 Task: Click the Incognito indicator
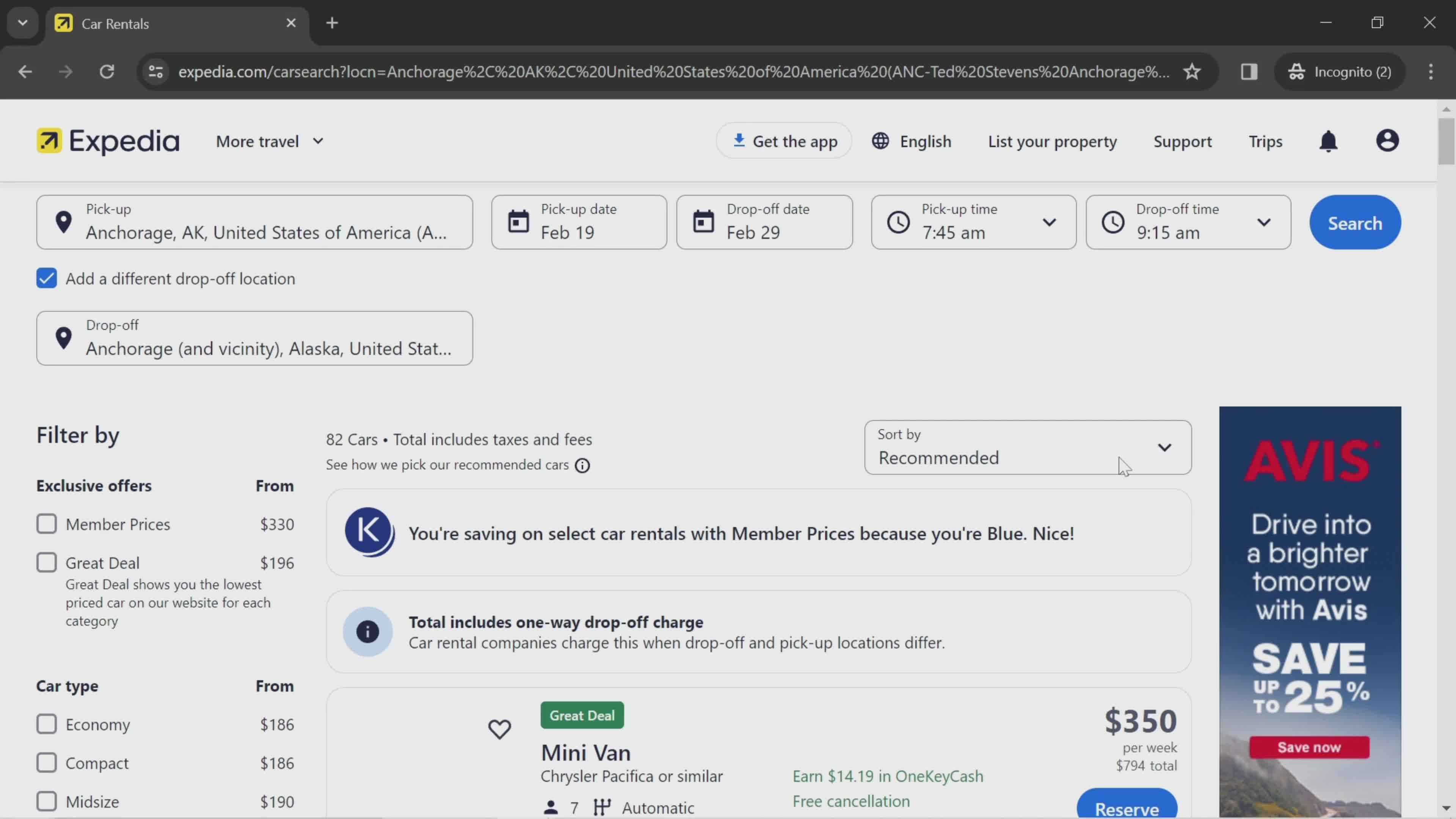1340,72
